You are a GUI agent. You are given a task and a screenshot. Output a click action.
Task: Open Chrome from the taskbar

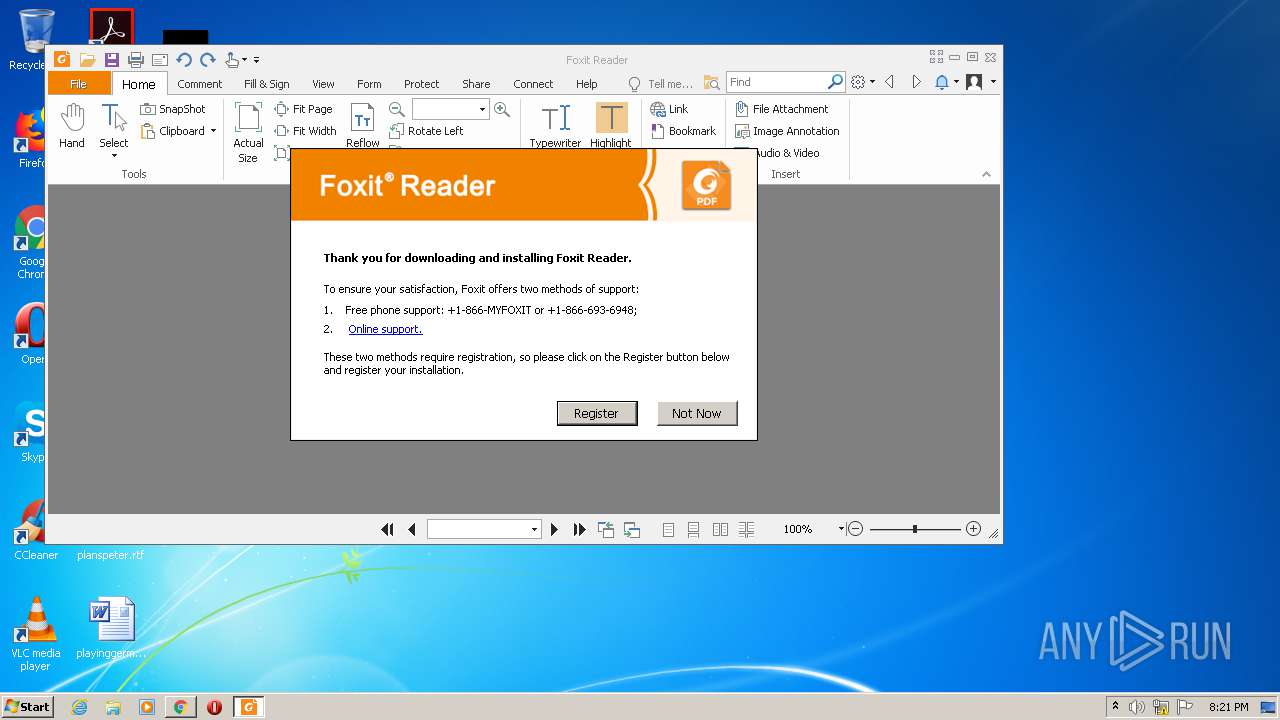tap(180, 707)
